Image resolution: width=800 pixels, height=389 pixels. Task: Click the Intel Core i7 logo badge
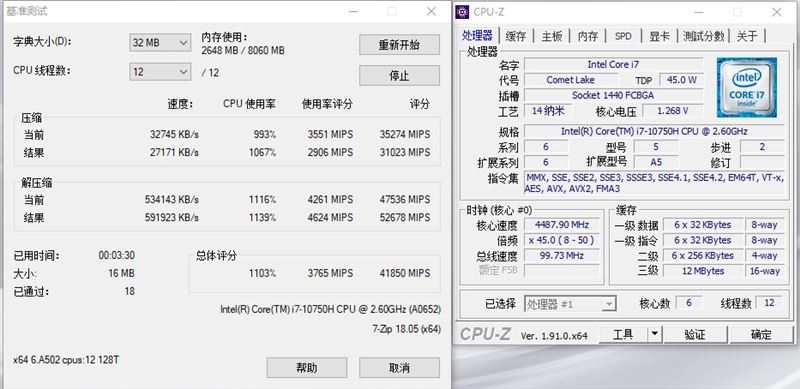(746, 87)
